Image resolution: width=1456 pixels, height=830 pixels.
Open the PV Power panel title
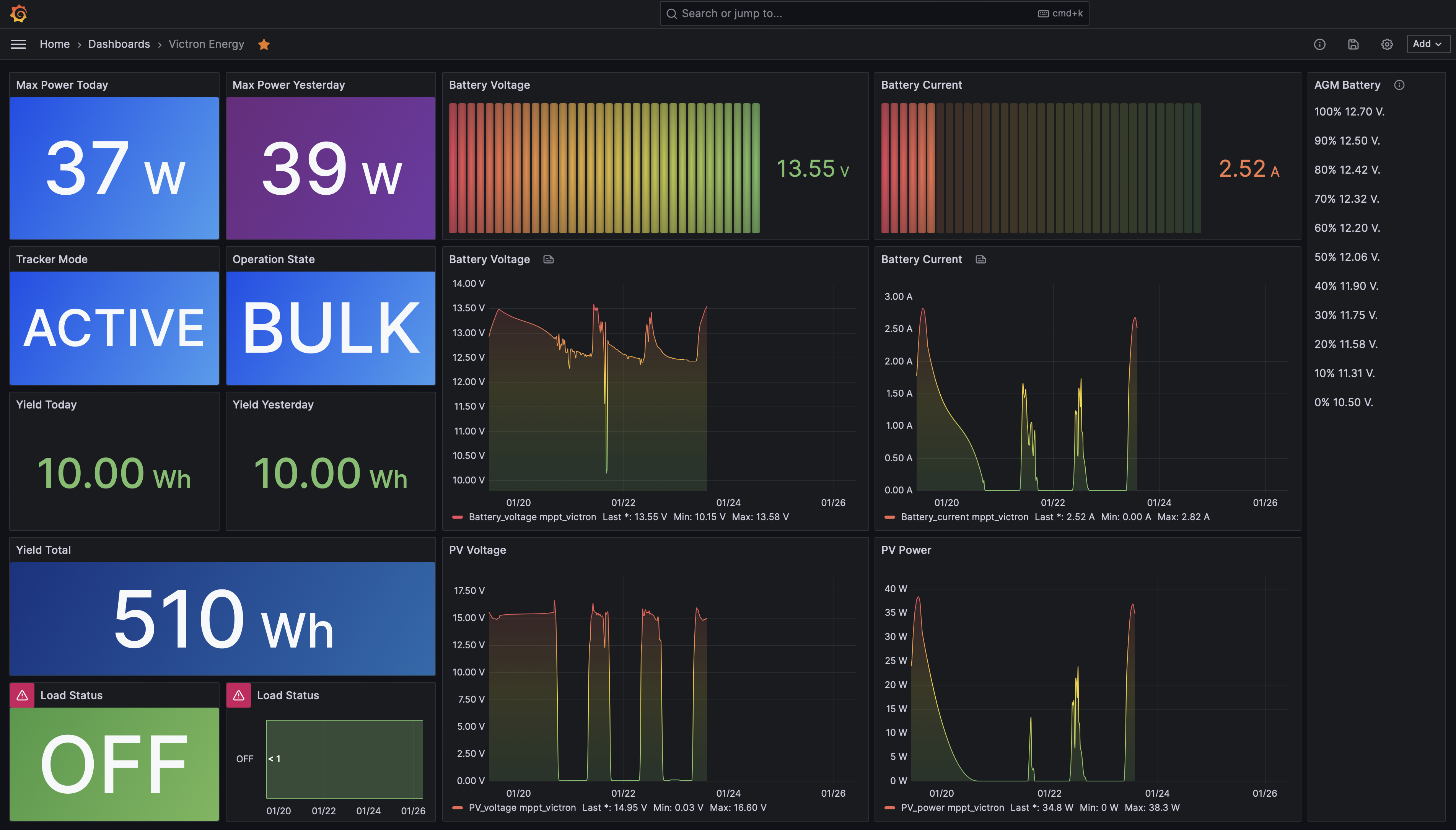(906, 550)
